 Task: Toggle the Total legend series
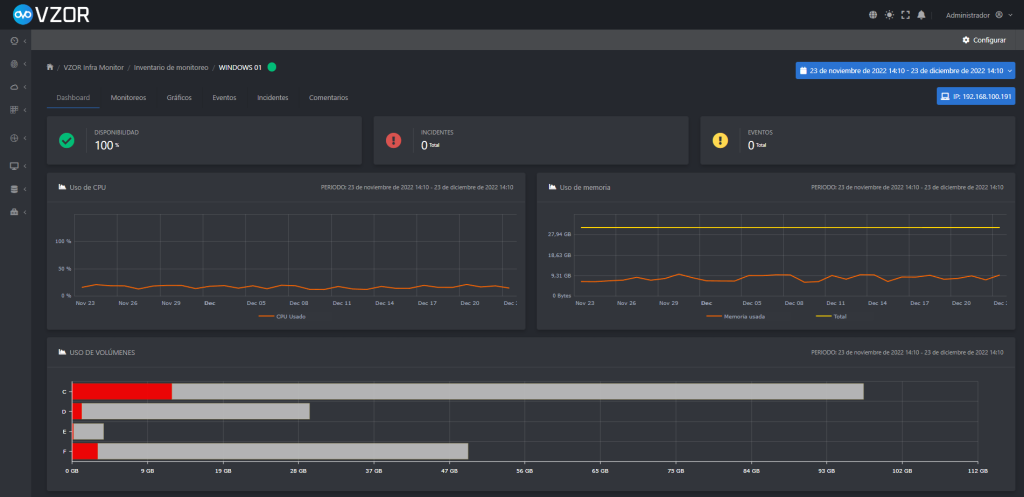pyautogui.click(x=831, y=316)
